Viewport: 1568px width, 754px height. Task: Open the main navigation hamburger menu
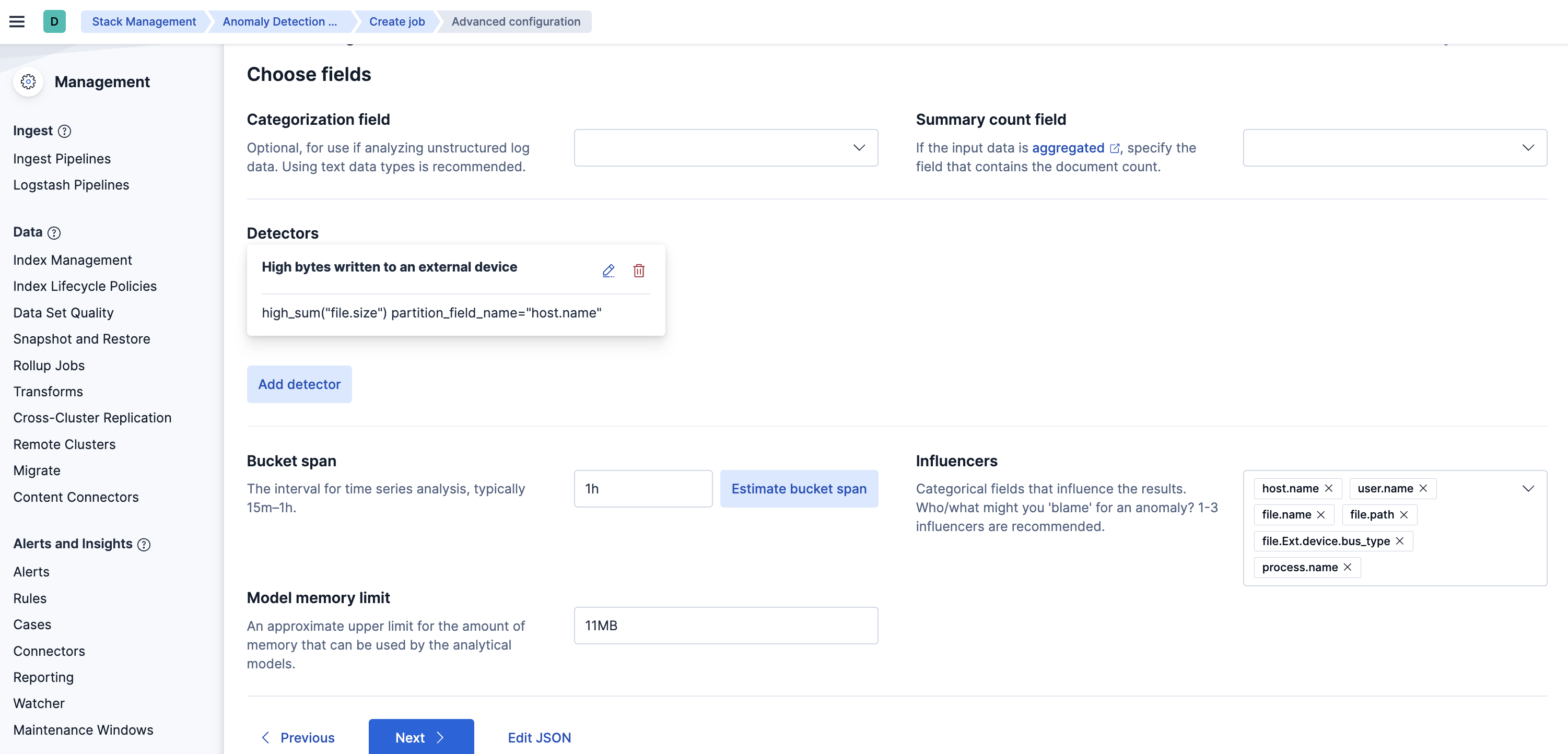click(17, 21)
